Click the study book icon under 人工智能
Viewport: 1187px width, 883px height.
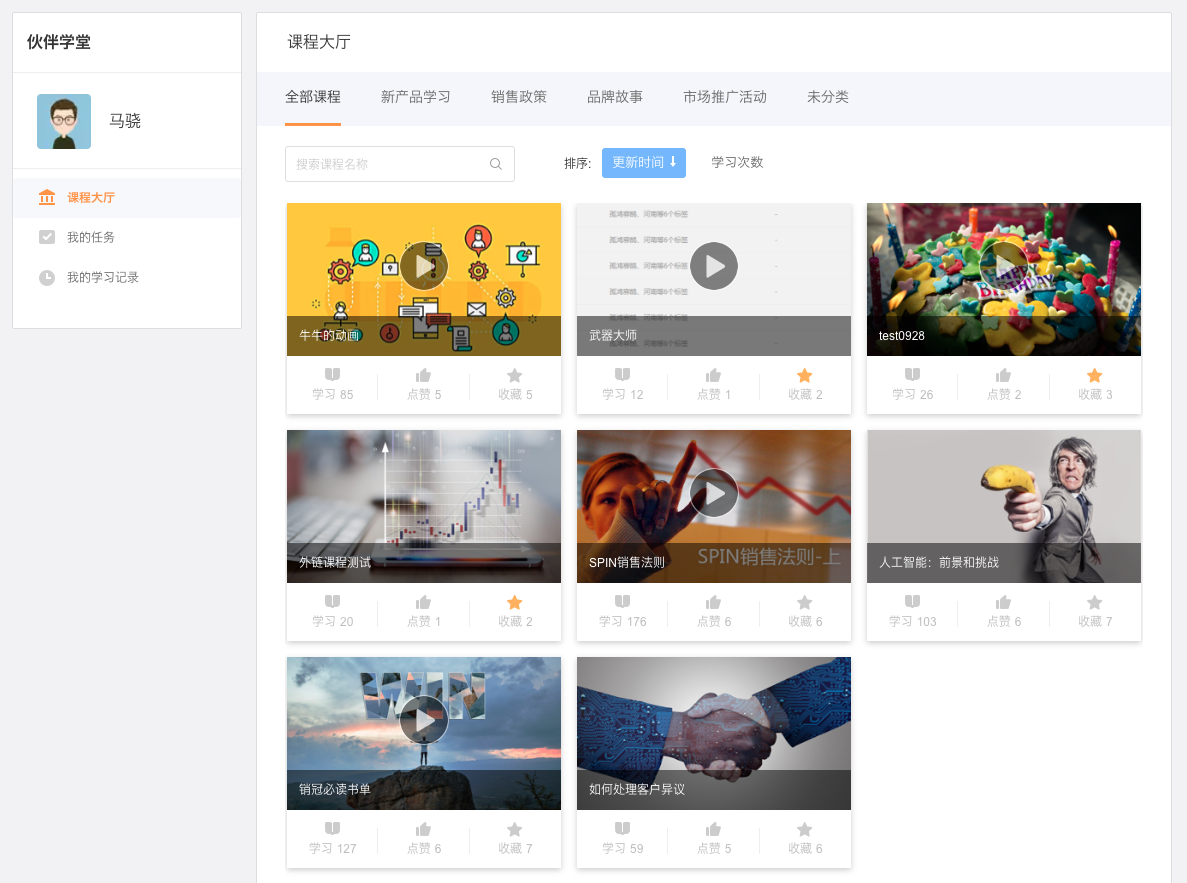click(x=912, y=602)
